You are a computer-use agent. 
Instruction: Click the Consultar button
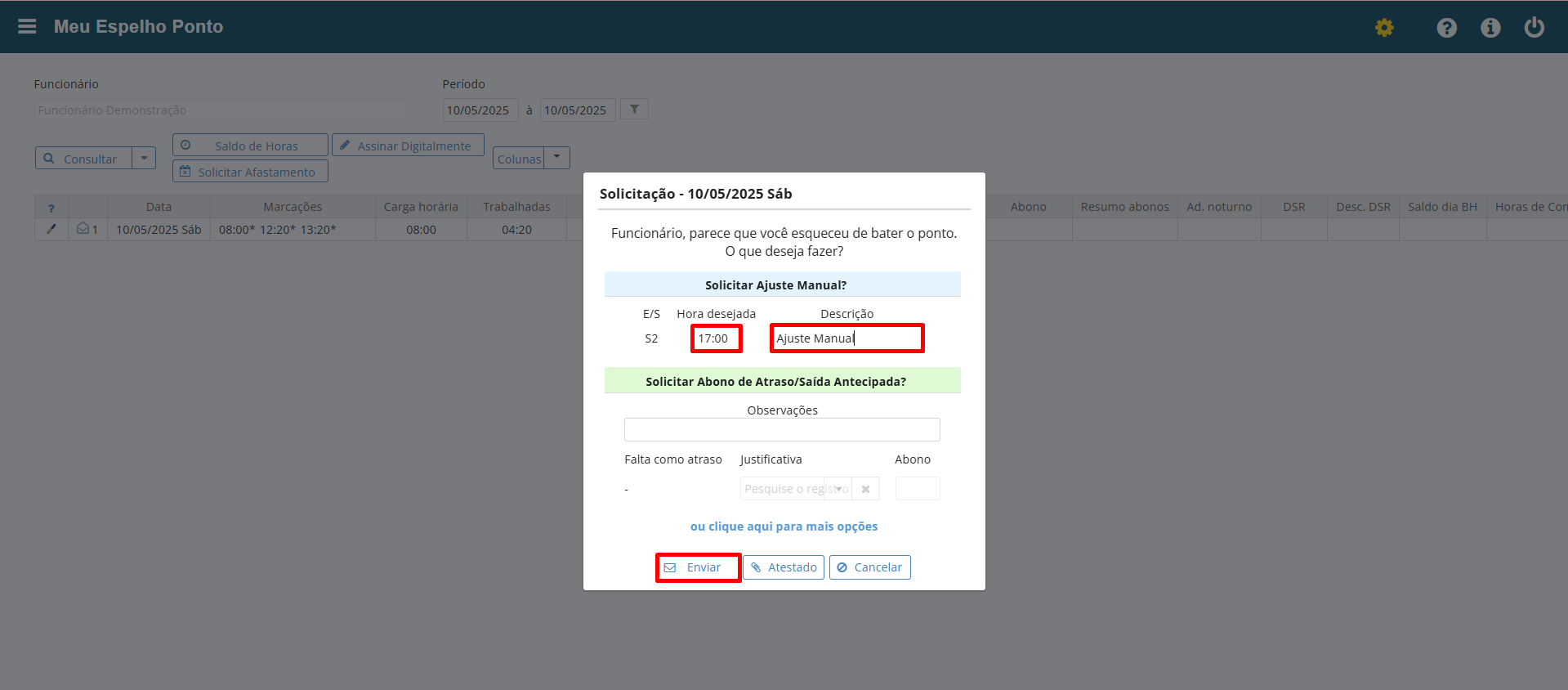point(83,158)
